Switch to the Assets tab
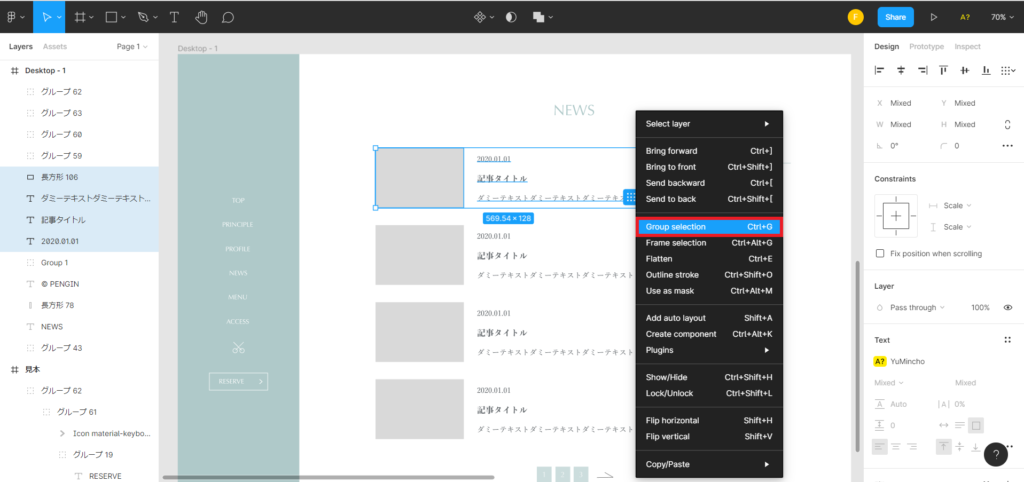The width and height of the screenshot is (1024, 482). point(55,46)
